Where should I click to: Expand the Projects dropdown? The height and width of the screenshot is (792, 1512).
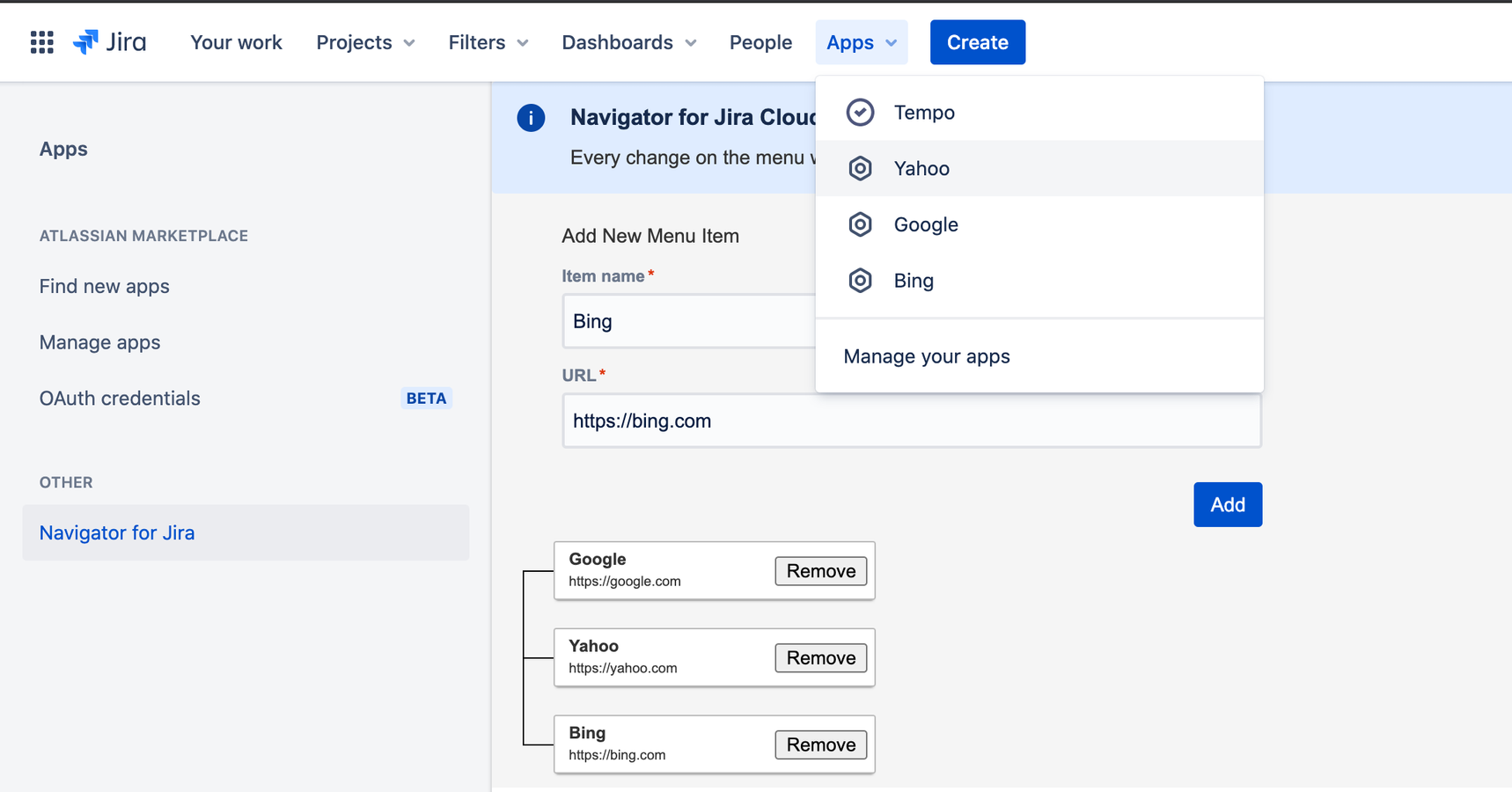coord(365,42)
